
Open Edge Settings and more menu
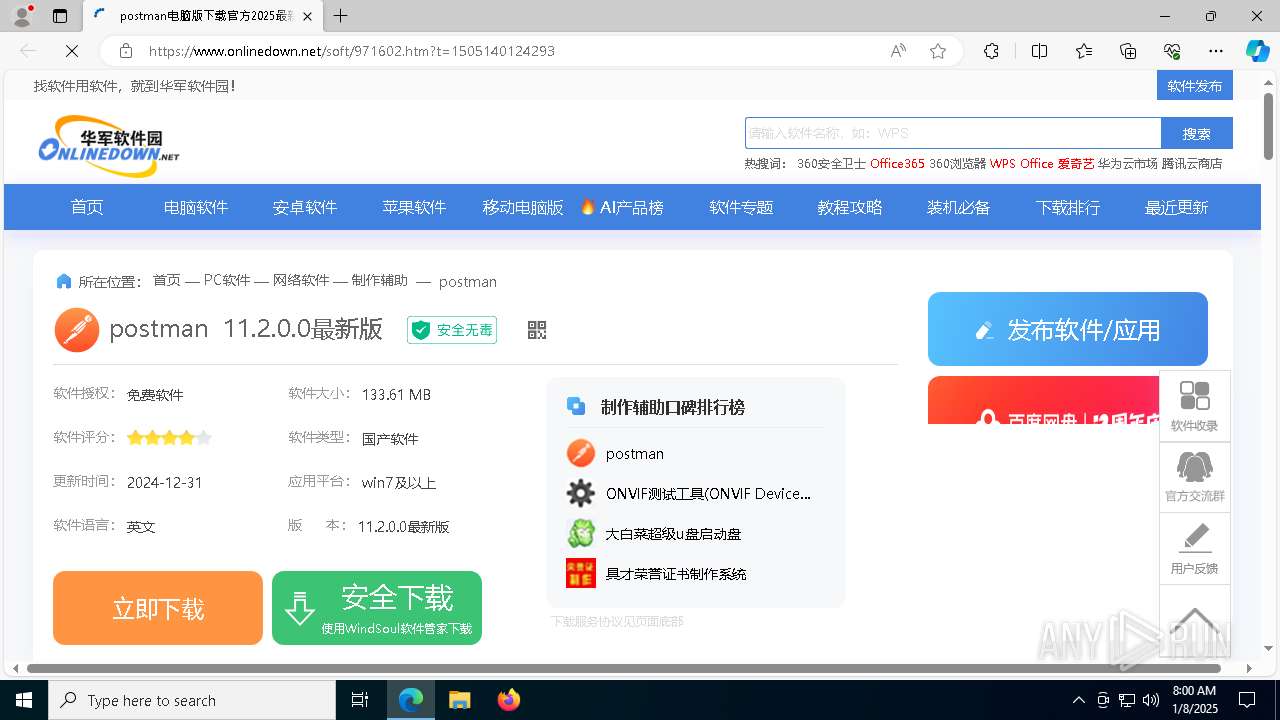tap(1216, 51)
